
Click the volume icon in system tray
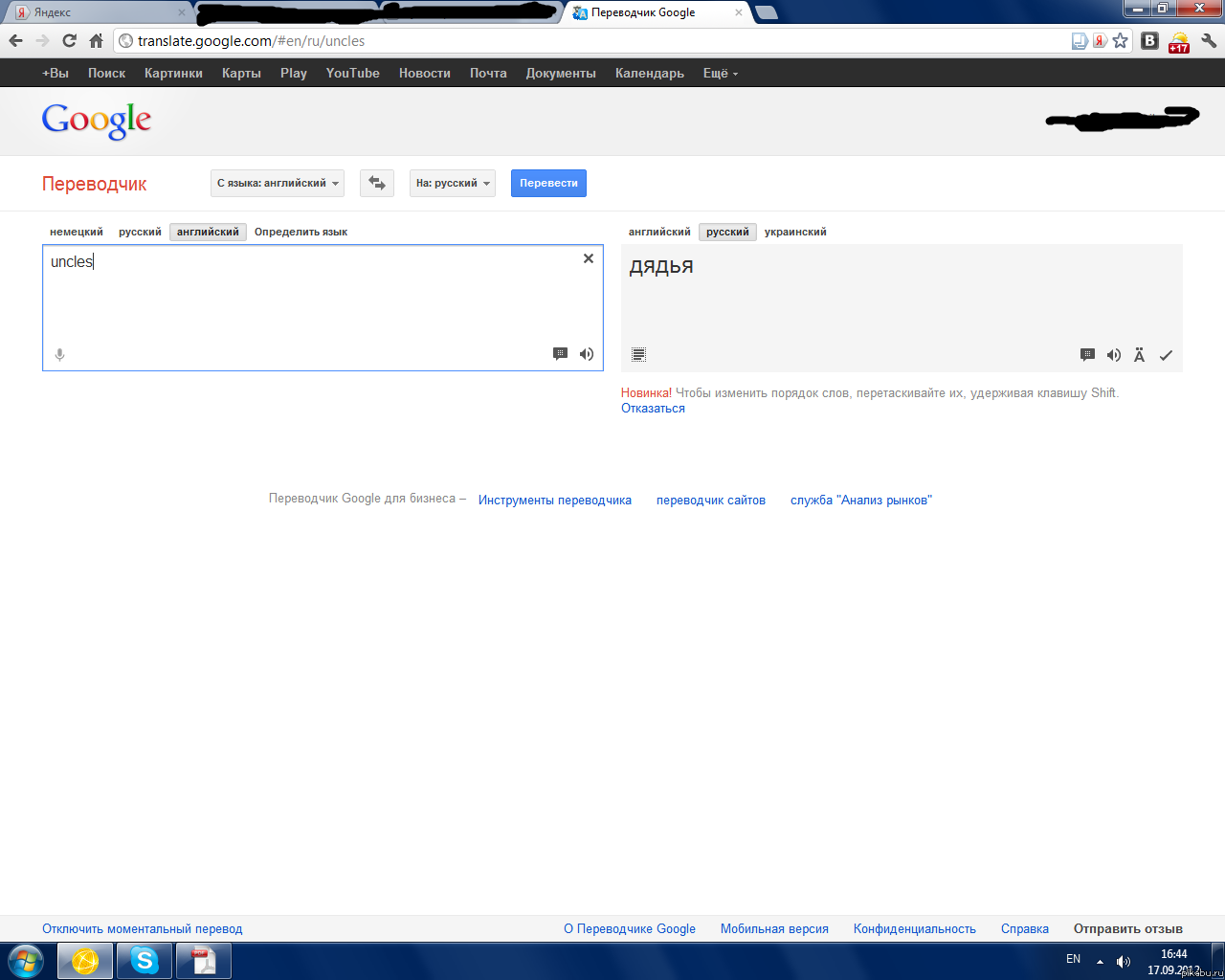click(1124, 961)
